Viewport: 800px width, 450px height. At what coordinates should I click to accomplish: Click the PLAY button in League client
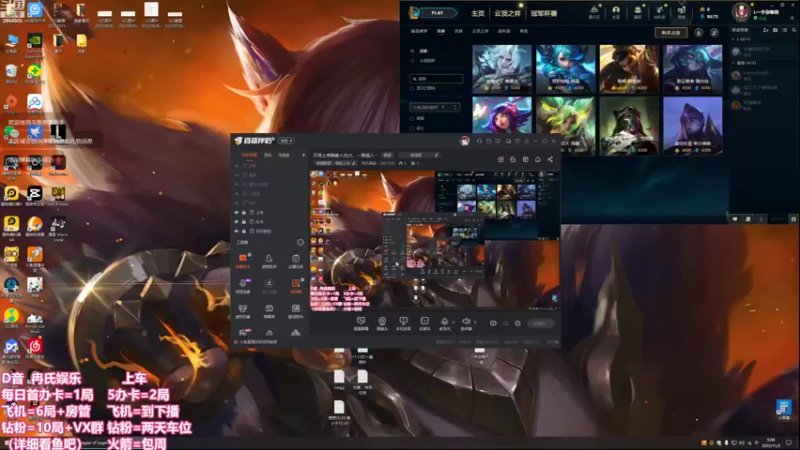[x=437, y=13]
